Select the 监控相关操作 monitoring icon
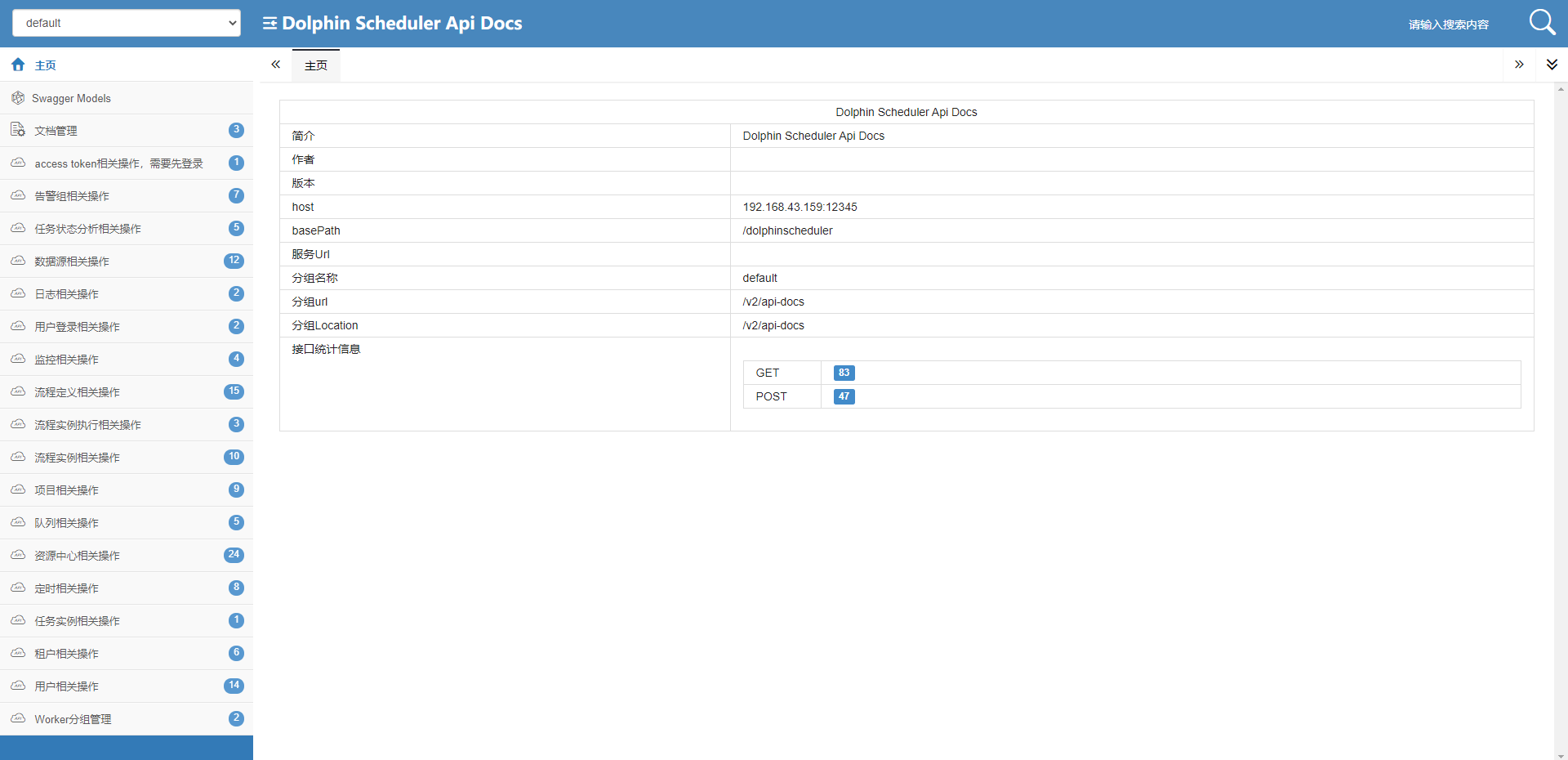1568x760 pixels. 17,359
